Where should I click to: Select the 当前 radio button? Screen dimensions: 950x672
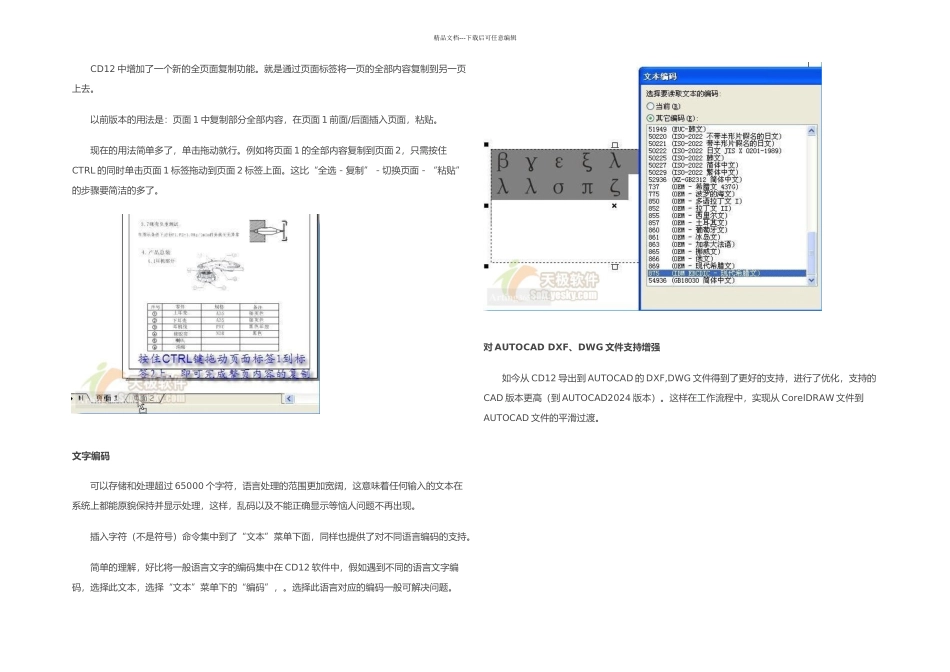click(x=650, y=106)
